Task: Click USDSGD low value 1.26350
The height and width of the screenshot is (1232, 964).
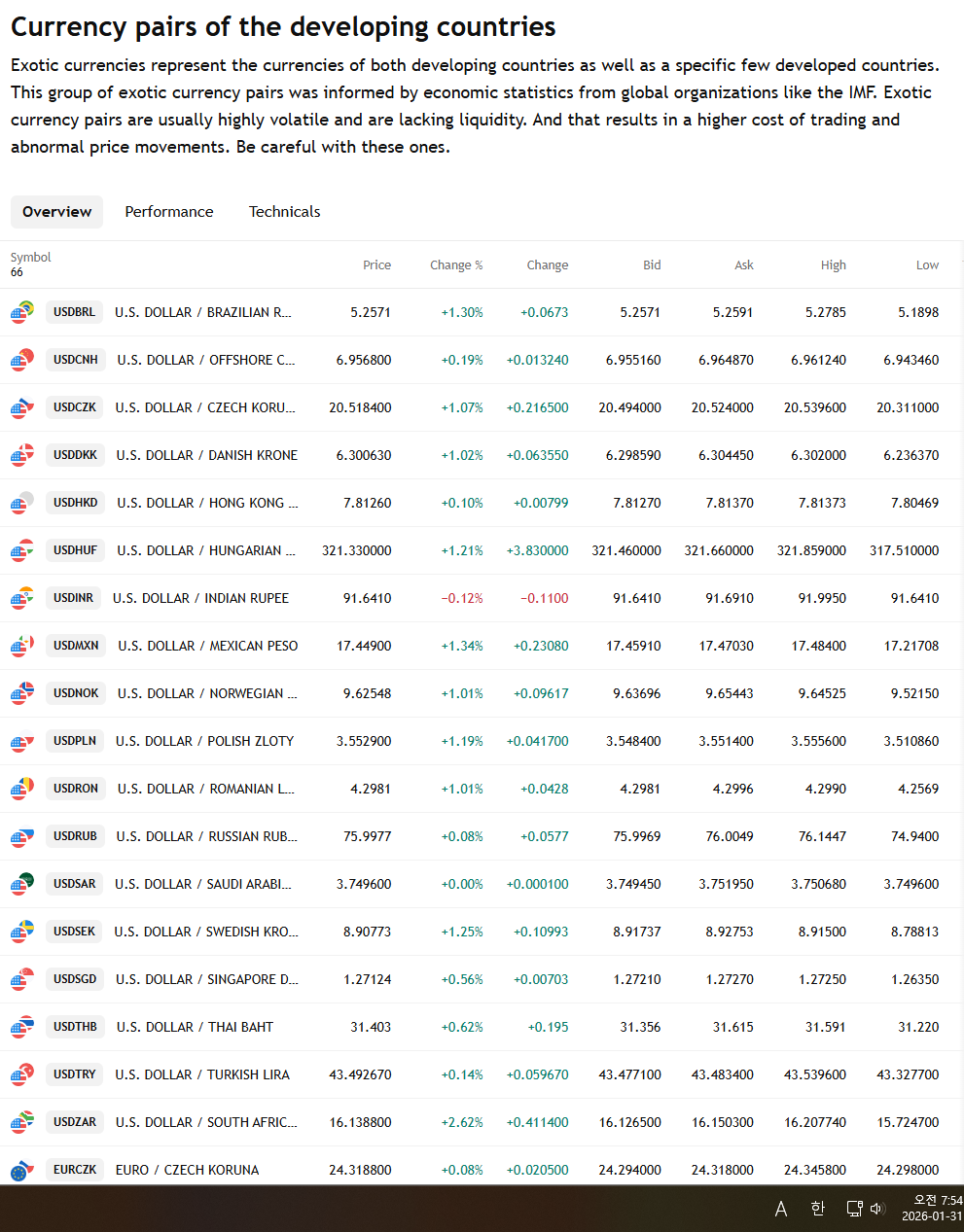Action: point(915,979)
